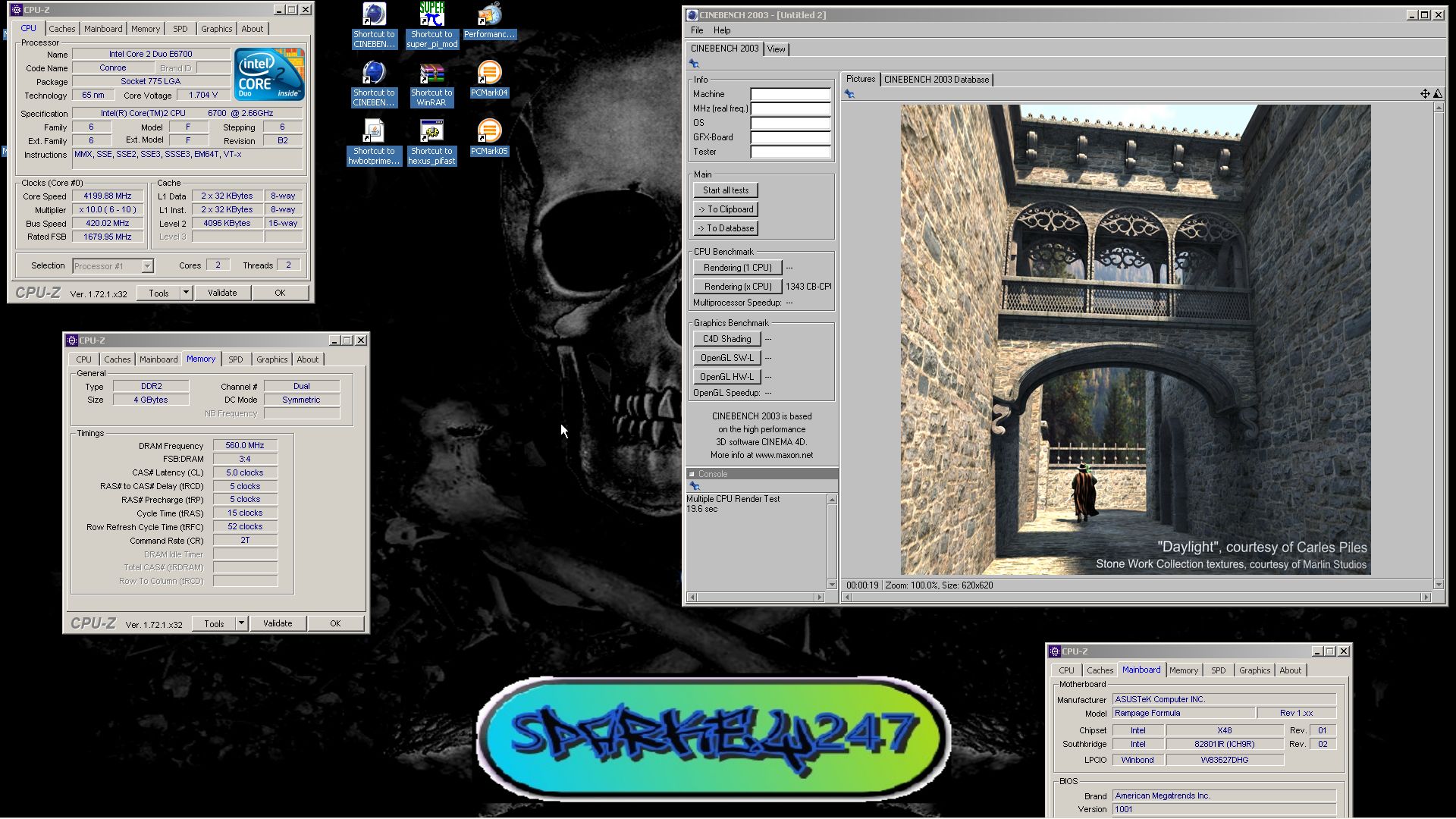Switch to CINEBENCH 2003 Database tab
The height and width of the screenshot is (819, 1456).
937,80
